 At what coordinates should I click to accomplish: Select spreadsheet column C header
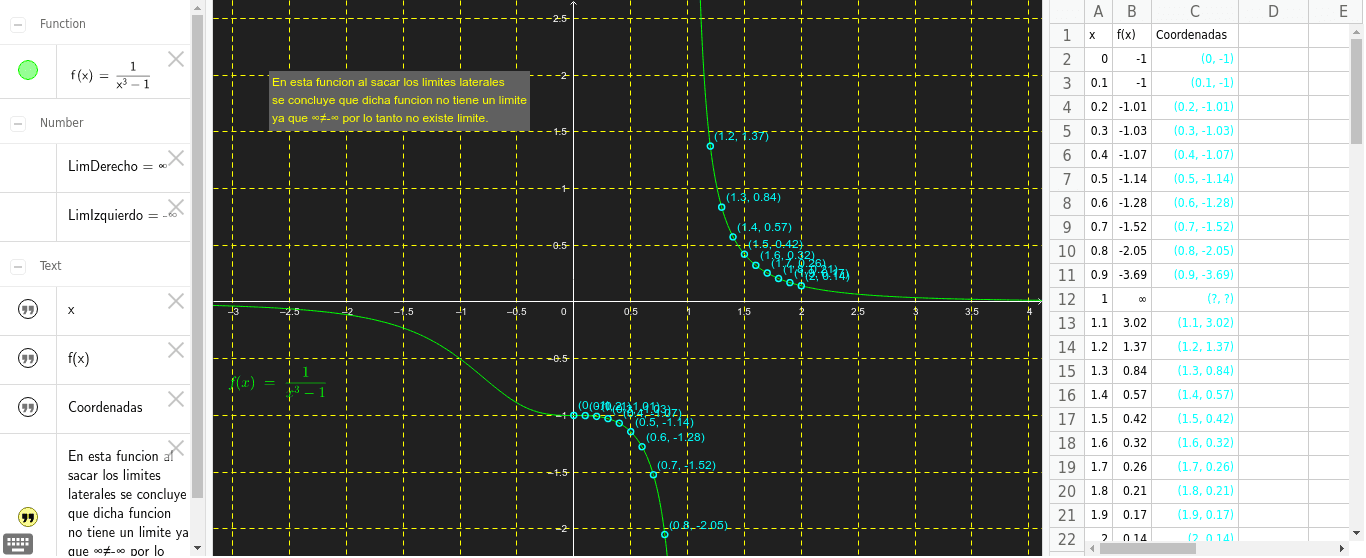coord(1195,12)
